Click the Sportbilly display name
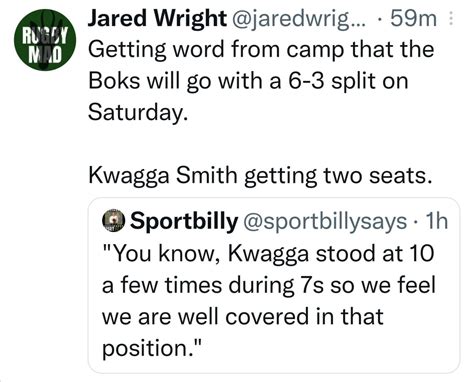The width and height of the screenshot is (474, 382). 184,221
